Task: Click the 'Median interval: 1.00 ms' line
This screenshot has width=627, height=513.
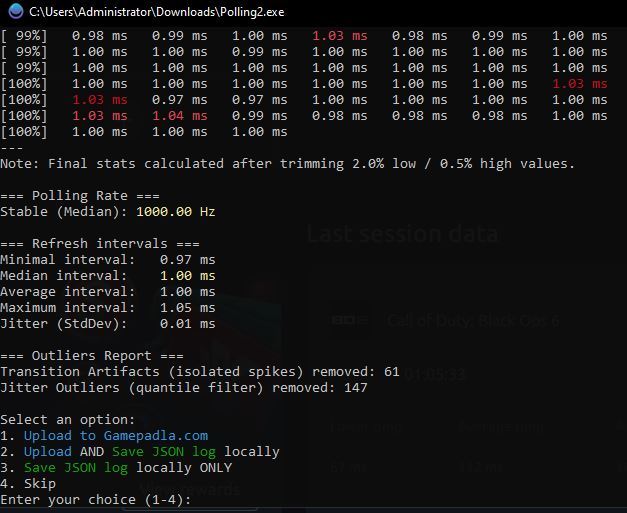Action: point(108,275)
